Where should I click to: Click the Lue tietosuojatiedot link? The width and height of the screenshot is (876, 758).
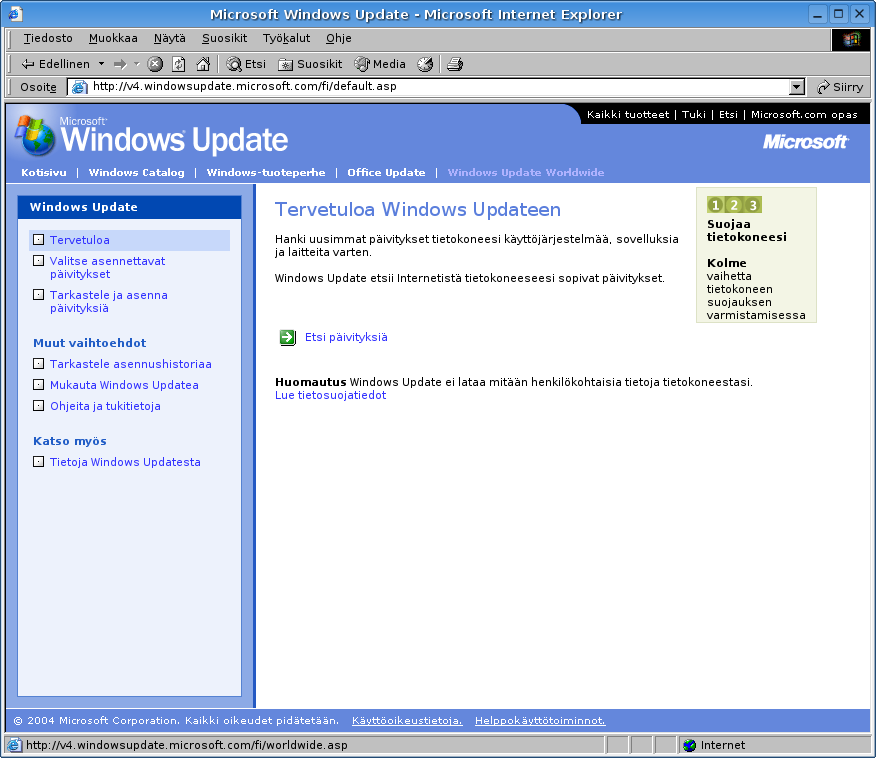pyautogui.click(x=330, y=396)
